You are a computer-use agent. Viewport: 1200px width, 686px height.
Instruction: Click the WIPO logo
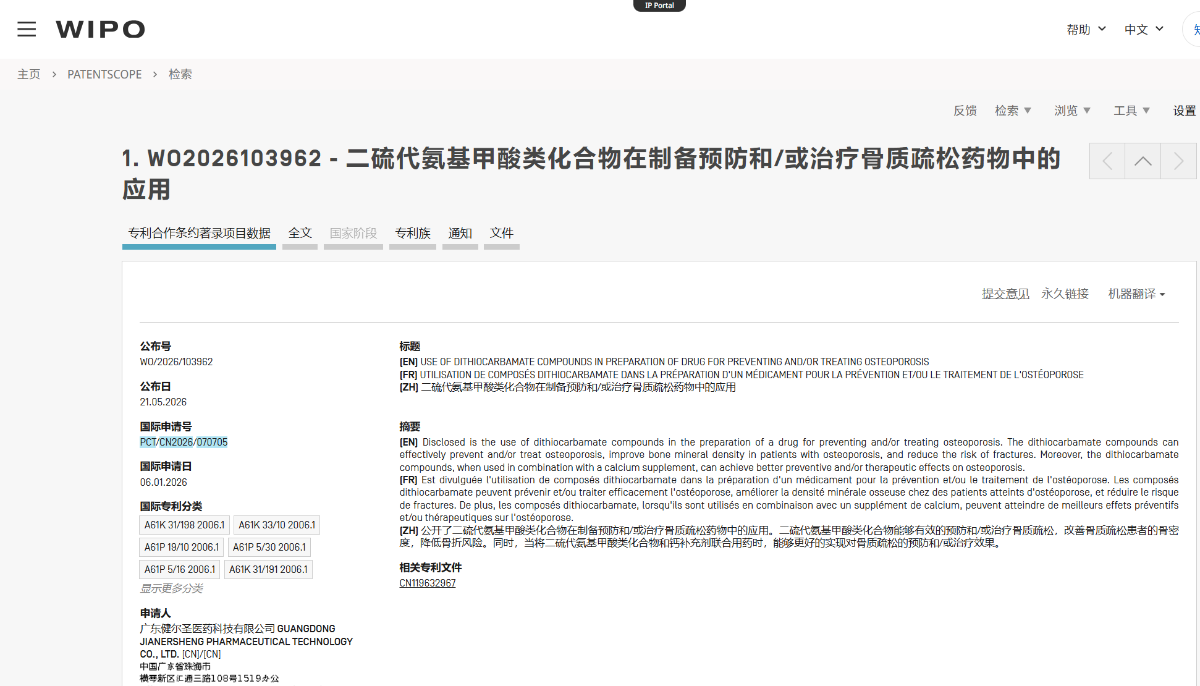click(100, 29)
